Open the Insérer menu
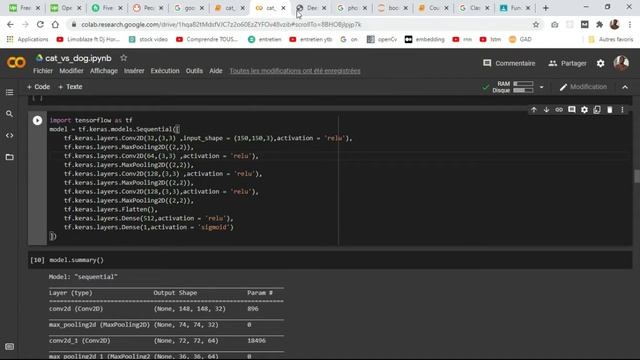This screenshot has height=360, width=640. pyautogui.click(x=134, y=71)
